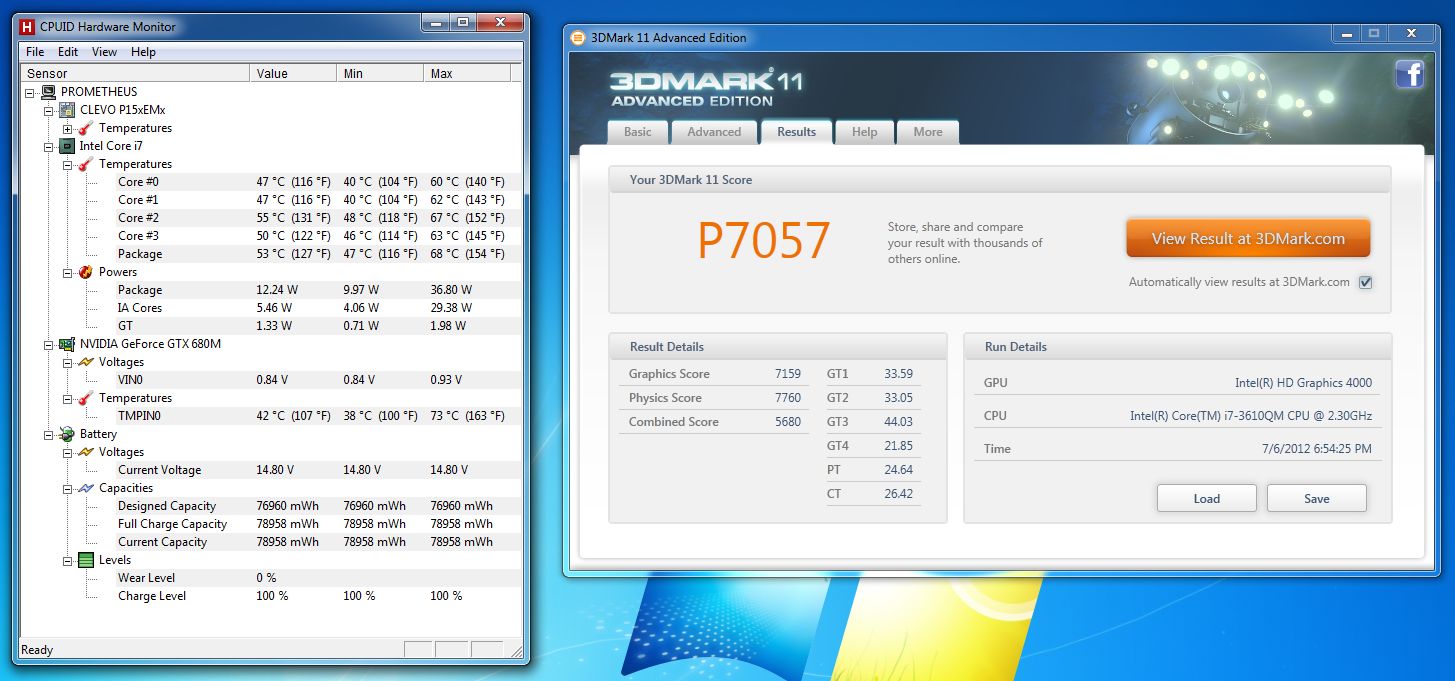Open the Facebook link in 3DMark
The image size is (1455, 681).
click(x=1410, y=75)
